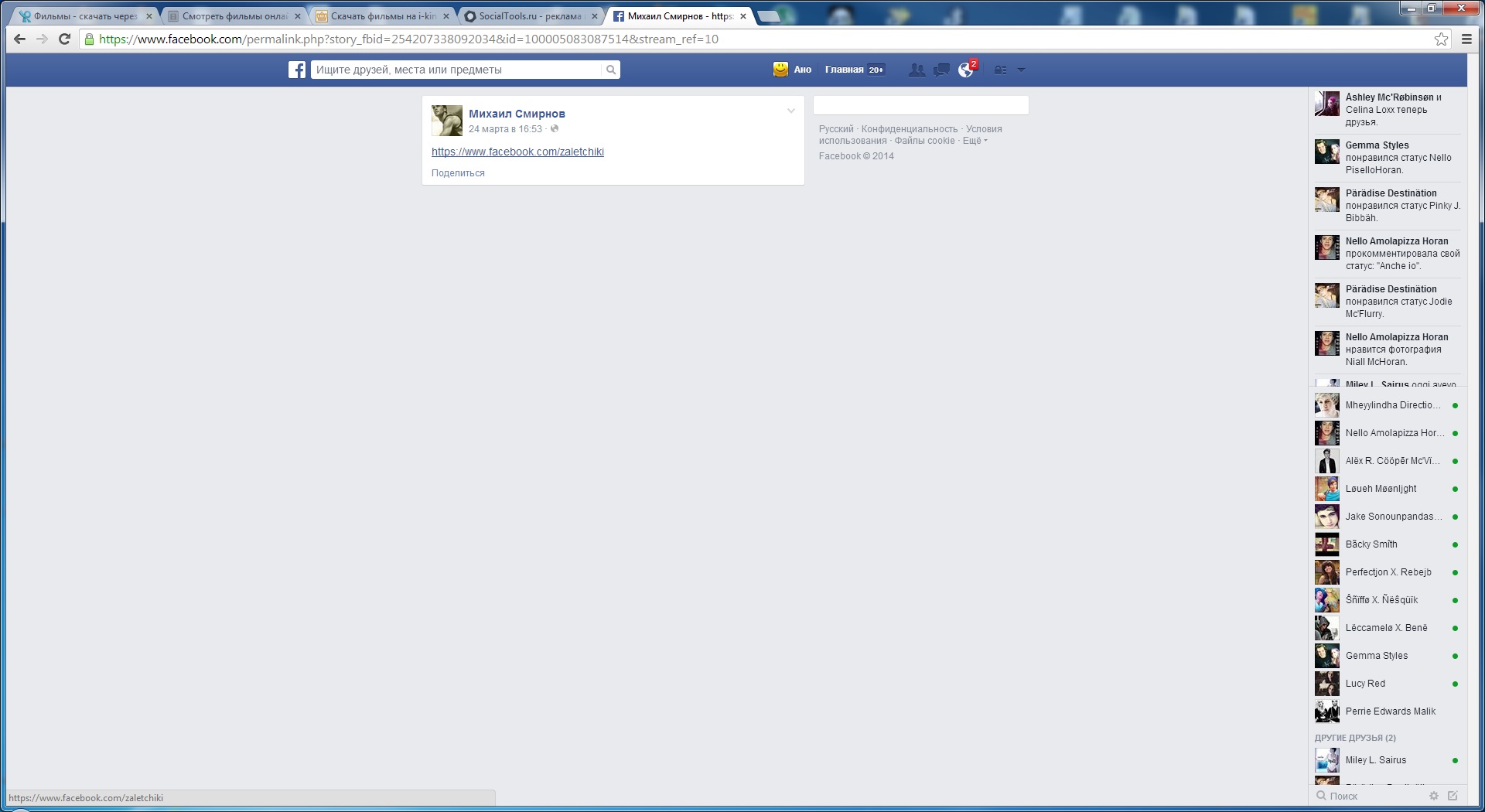Click the browser Forward arrow

pyautogui.click(x=42, y=39)
